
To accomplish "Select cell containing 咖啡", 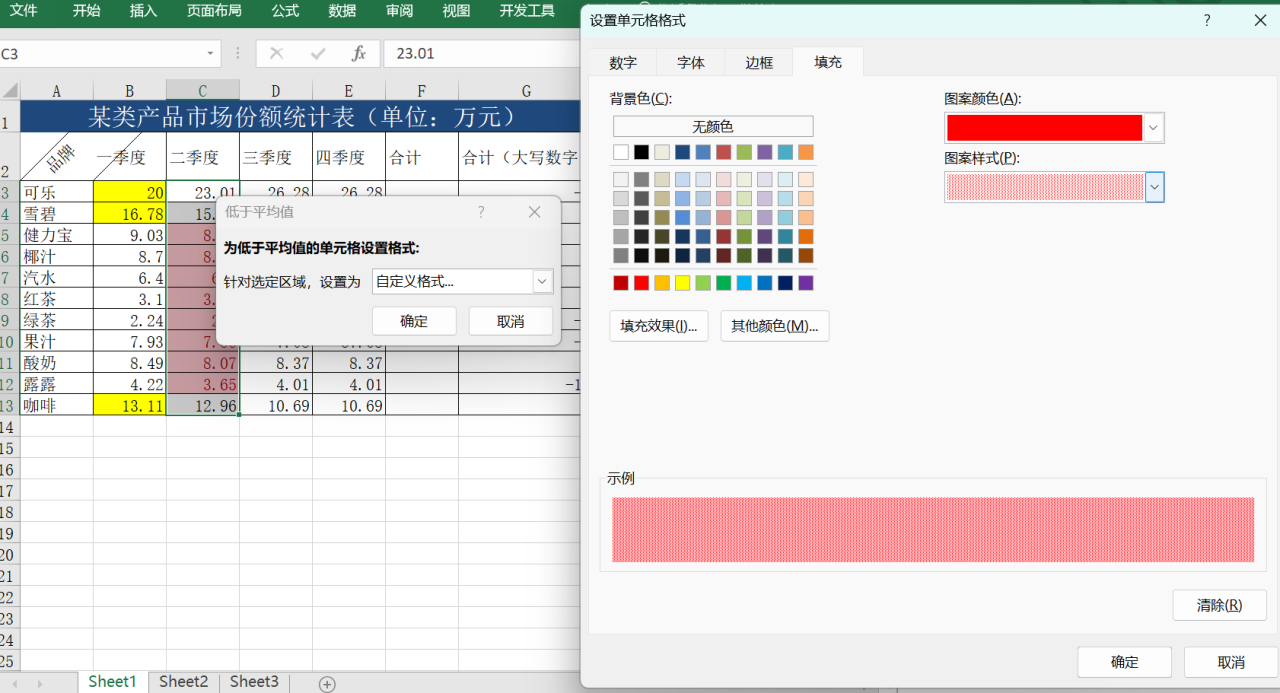I will pos(57,404).
